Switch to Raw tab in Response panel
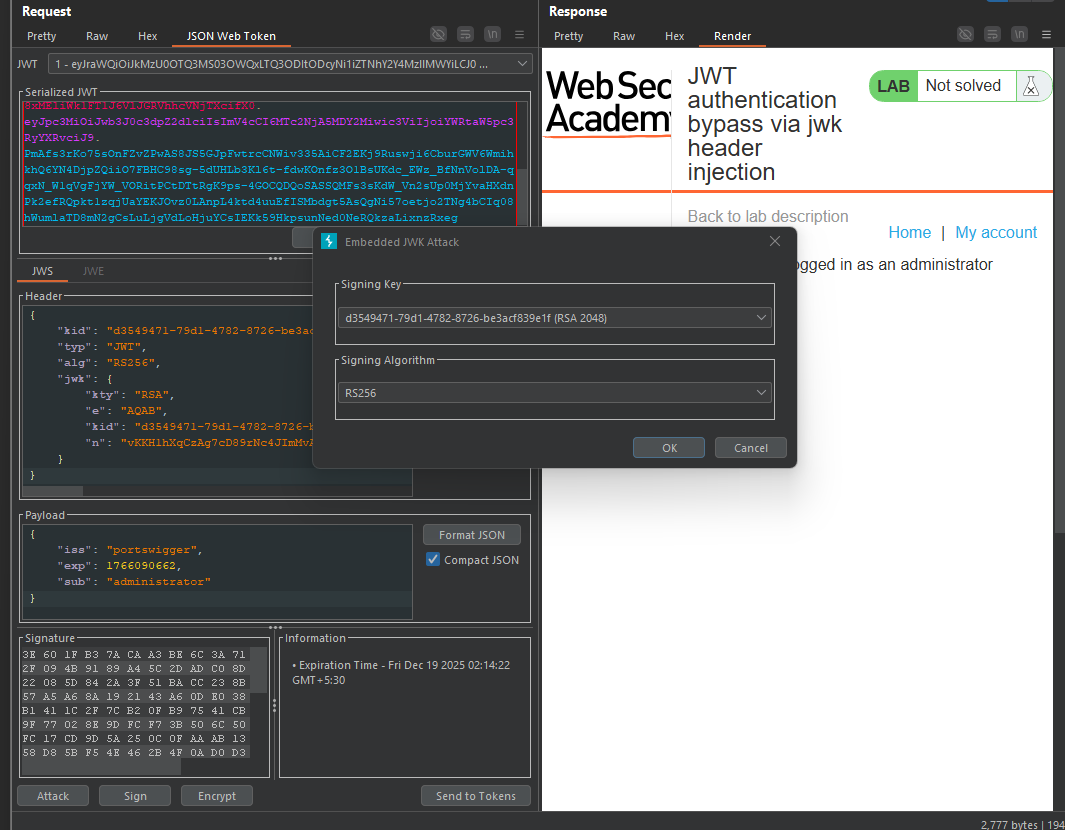The height and width of the screenshot is (830, 1065). (x=624, y=36)
